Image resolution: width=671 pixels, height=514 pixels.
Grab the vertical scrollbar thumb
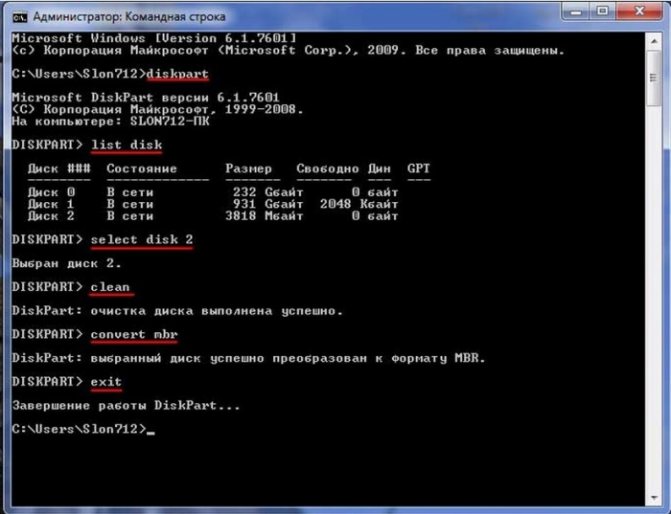[653, 77]
